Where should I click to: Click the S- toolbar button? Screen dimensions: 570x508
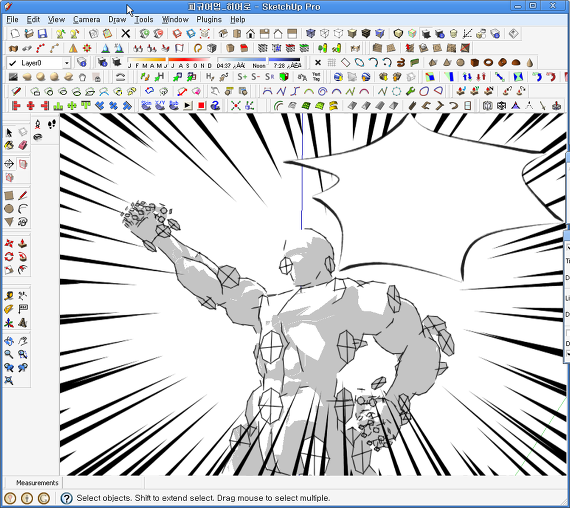256,77
